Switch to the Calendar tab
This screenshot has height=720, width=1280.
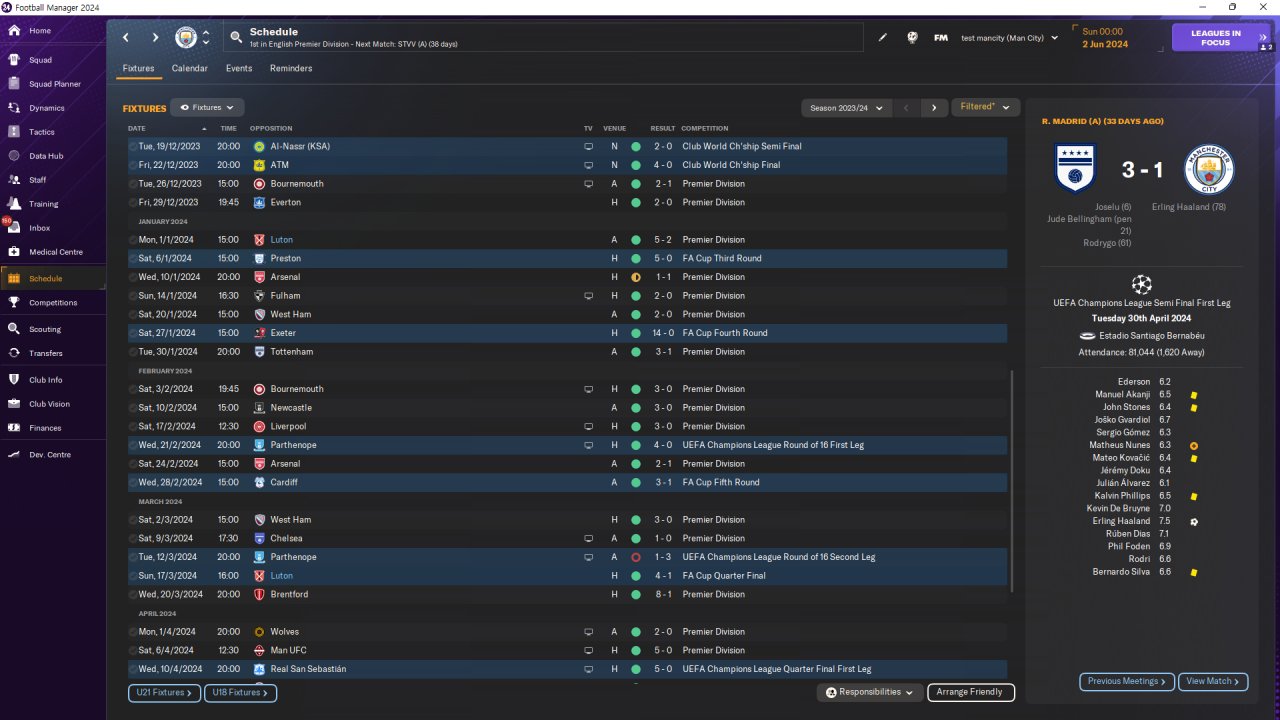[190, 69]
